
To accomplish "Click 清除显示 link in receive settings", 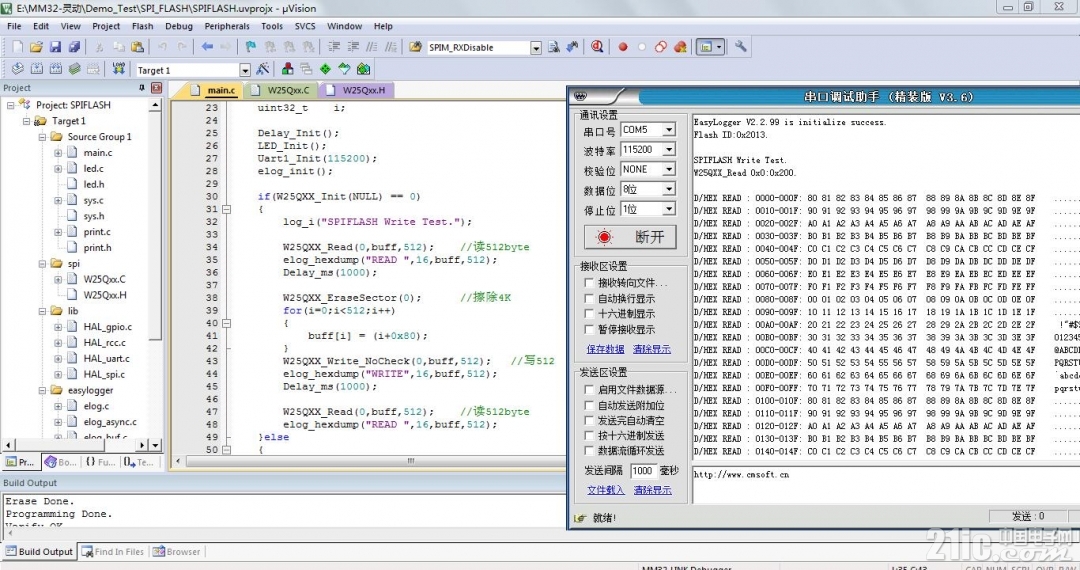I will [x=652, y=349].
